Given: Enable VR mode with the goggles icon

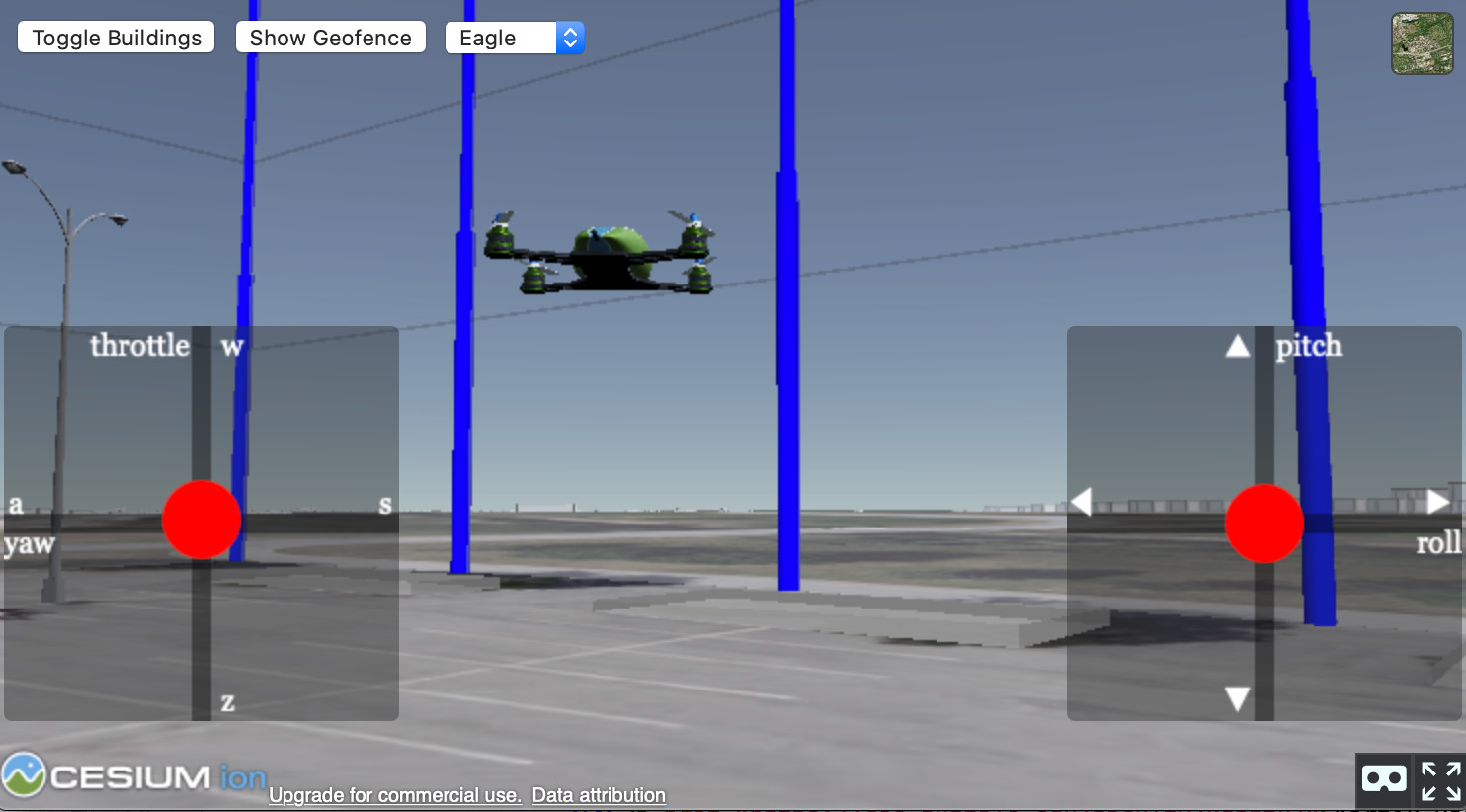Looking at the screenshot, I should tap(1383, 779).
